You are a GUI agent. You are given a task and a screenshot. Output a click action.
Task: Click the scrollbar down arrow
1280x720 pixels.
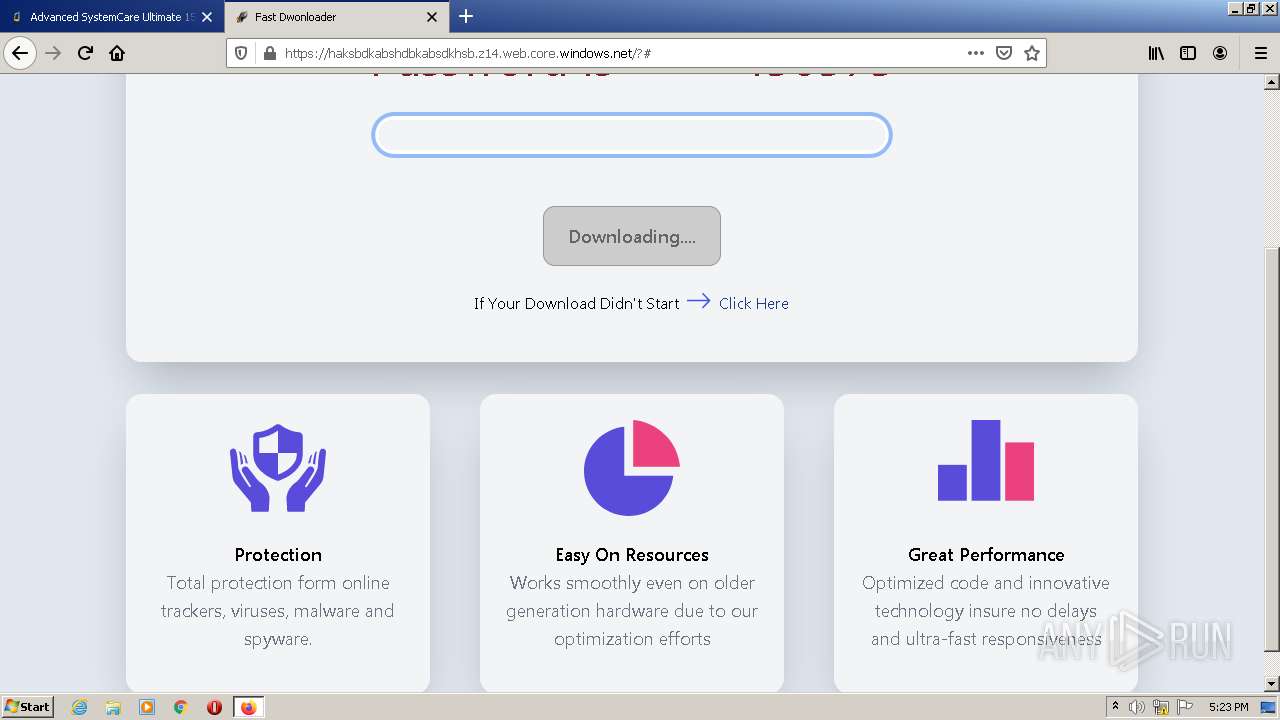(x=1272, y=684)
